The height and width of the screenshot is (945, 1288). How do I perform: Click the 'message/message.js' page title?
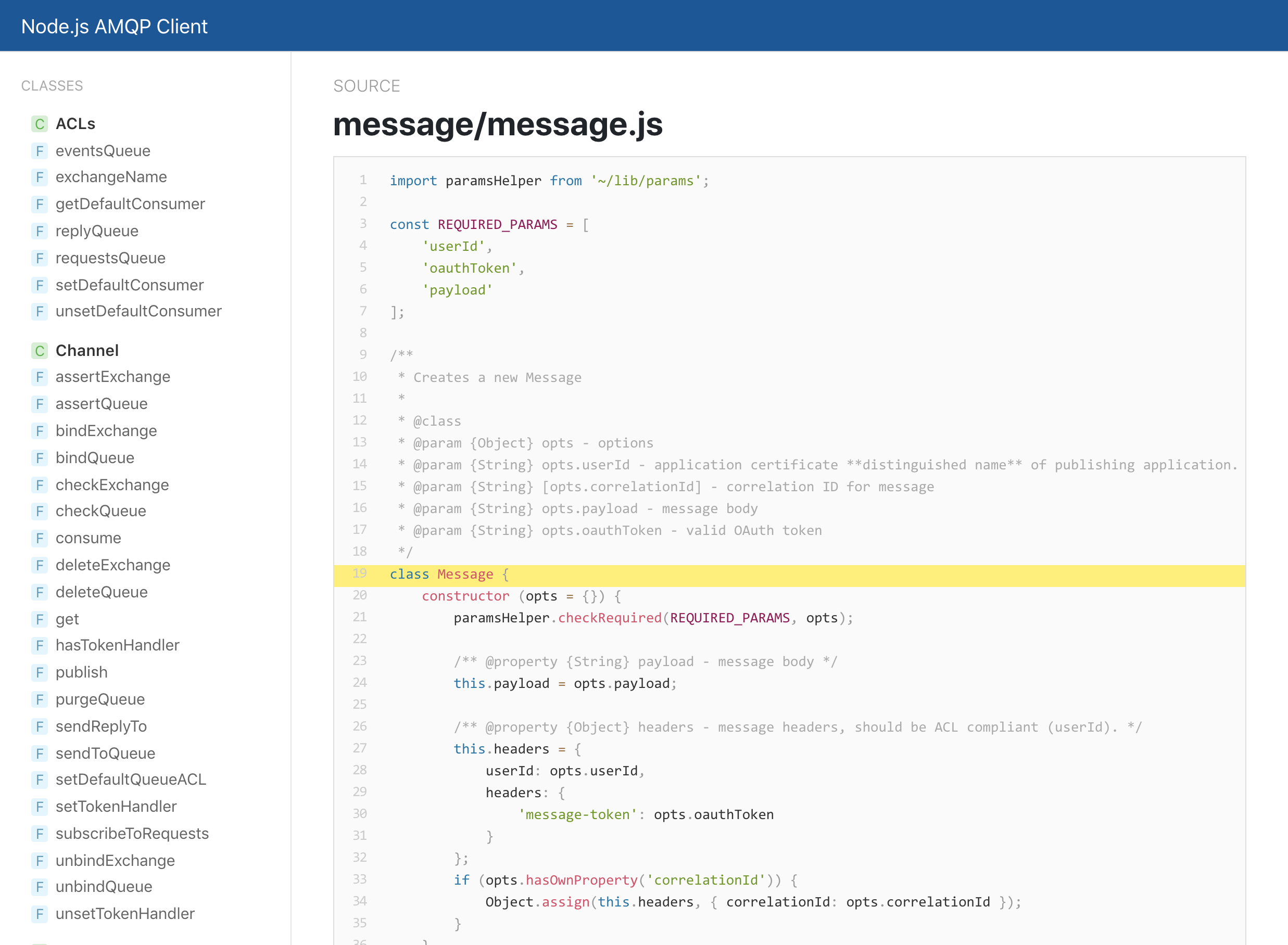[498, 124]
